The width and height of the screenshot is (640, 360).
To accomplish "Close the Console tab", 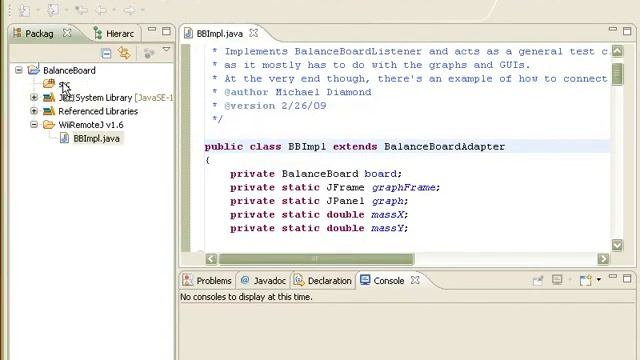I will tap(415, 280).
